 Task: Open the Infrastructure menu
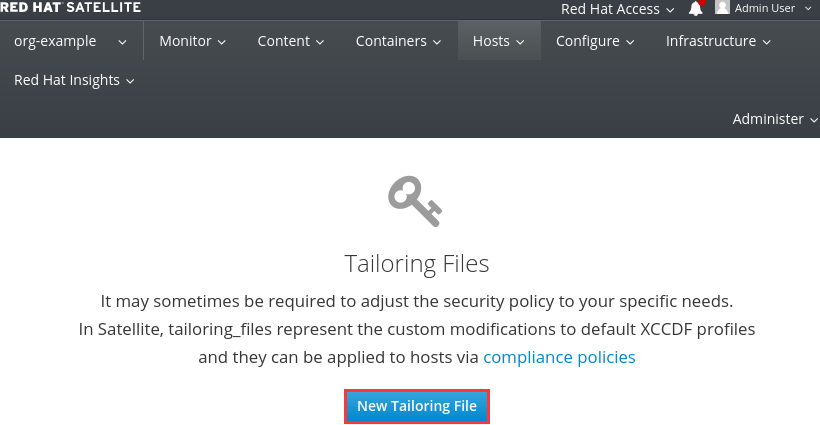(718, 41)
